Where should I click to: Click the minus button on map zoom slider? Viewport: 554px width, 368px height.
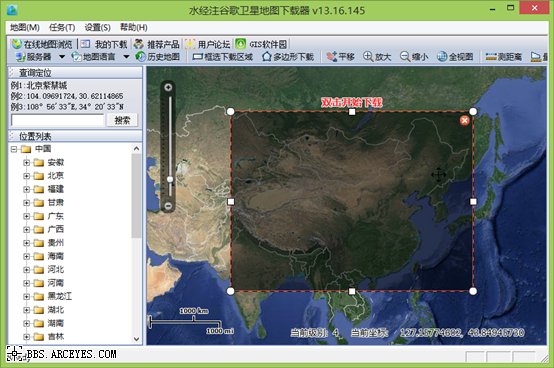click(x=168, y=206)
